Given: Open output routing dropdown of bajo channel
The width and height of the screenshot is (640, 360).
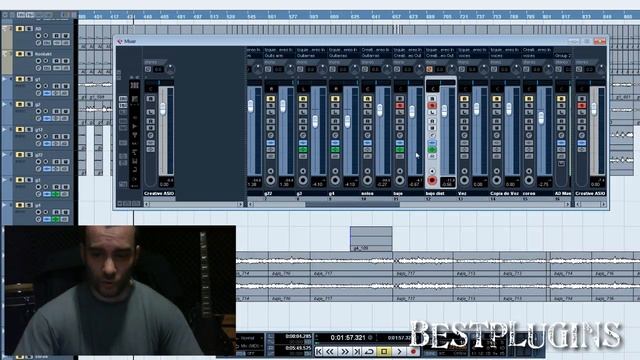Looking at the screenshot, I should coord(407,55).
